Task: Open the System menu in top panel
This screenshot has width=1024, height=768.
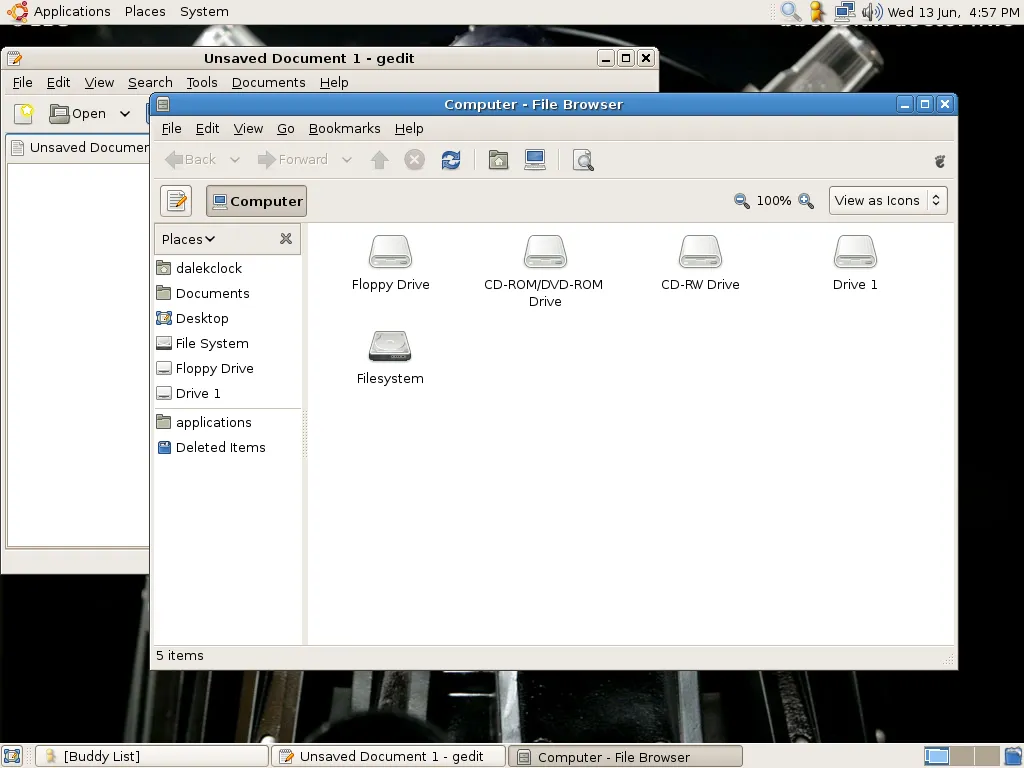Action: (204, 12)
